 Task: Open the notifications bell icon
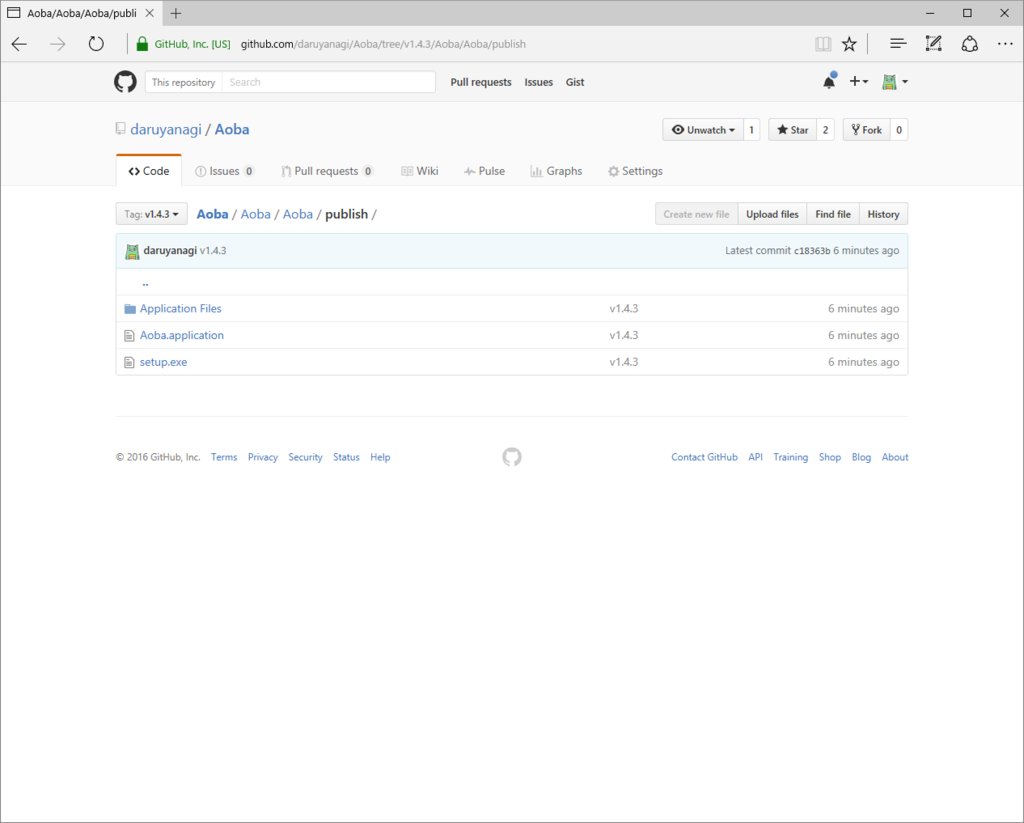pos(829,81)
